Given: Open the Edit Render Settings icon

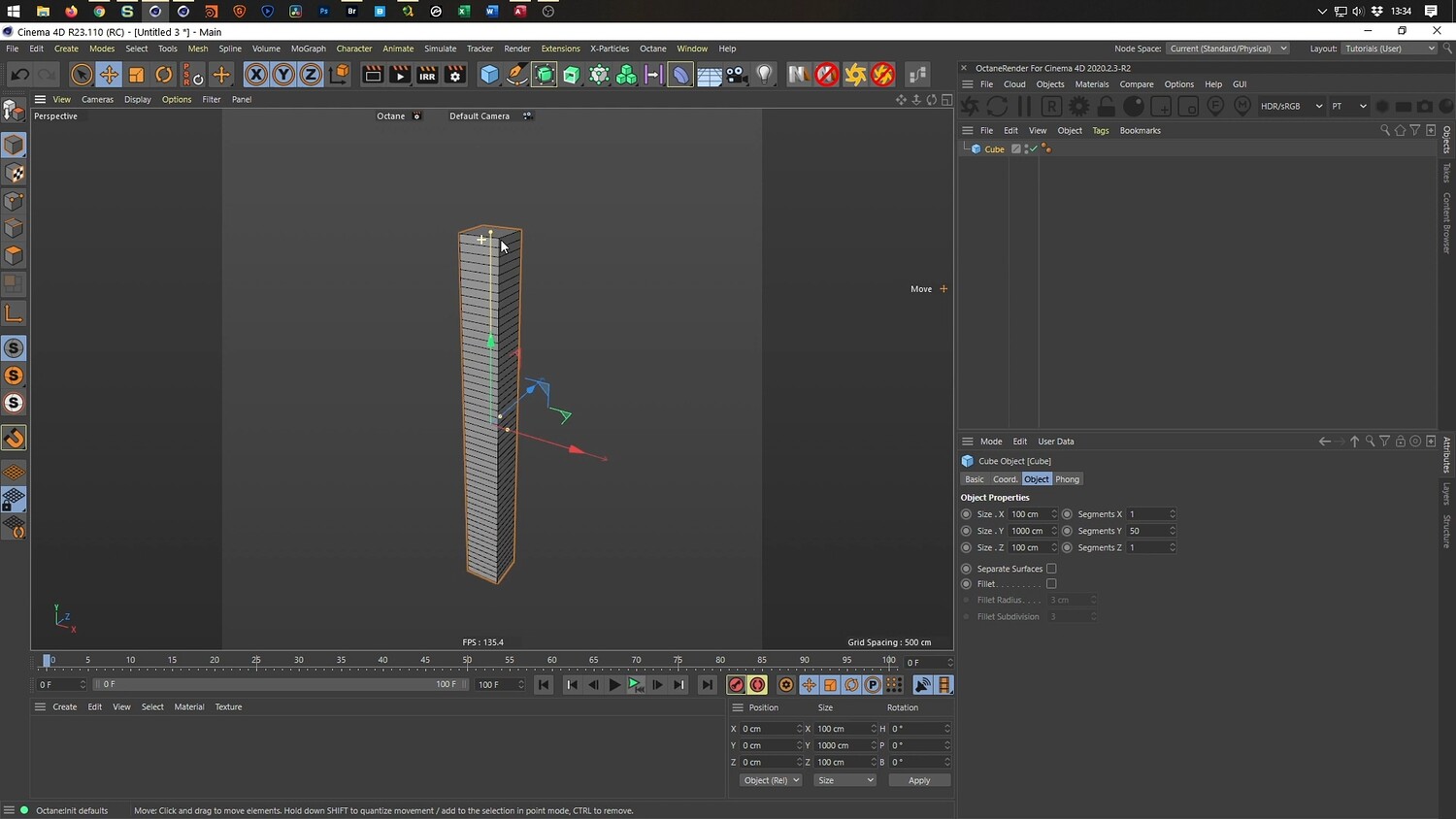Looking at the screenshot, I should (x=454, y=75).
